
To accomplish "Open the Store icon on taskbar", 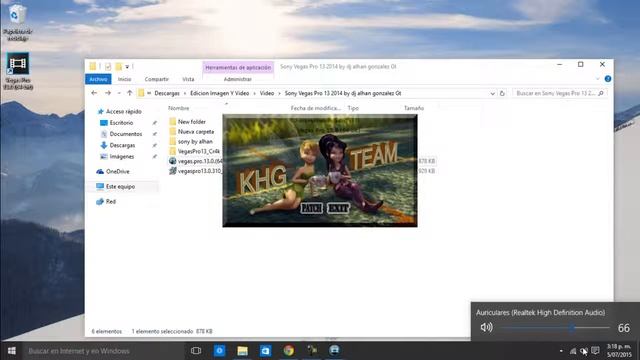I will tap(265, 351).
